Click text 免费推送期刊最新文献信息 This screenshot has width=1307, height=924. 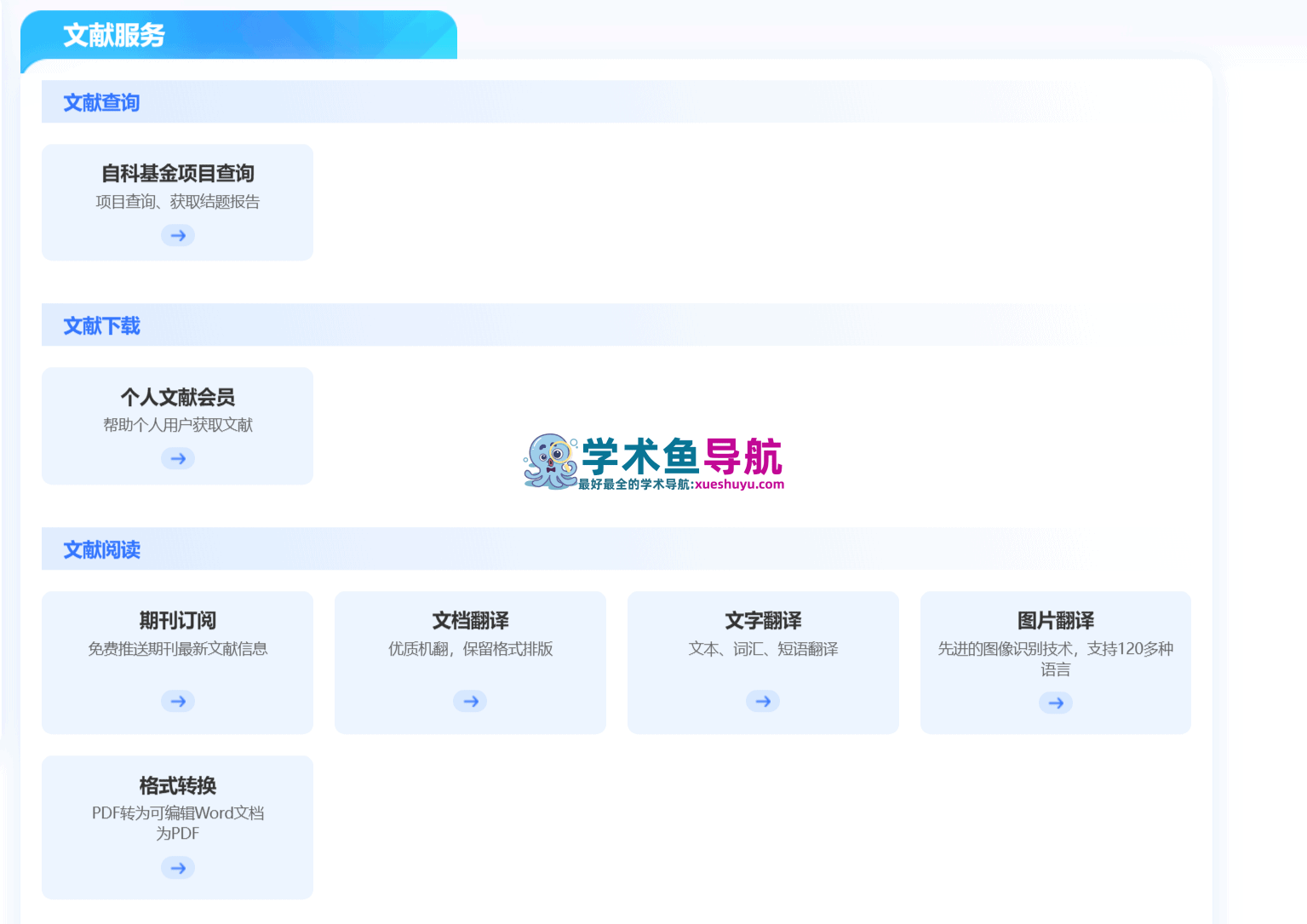click(178, 649)
